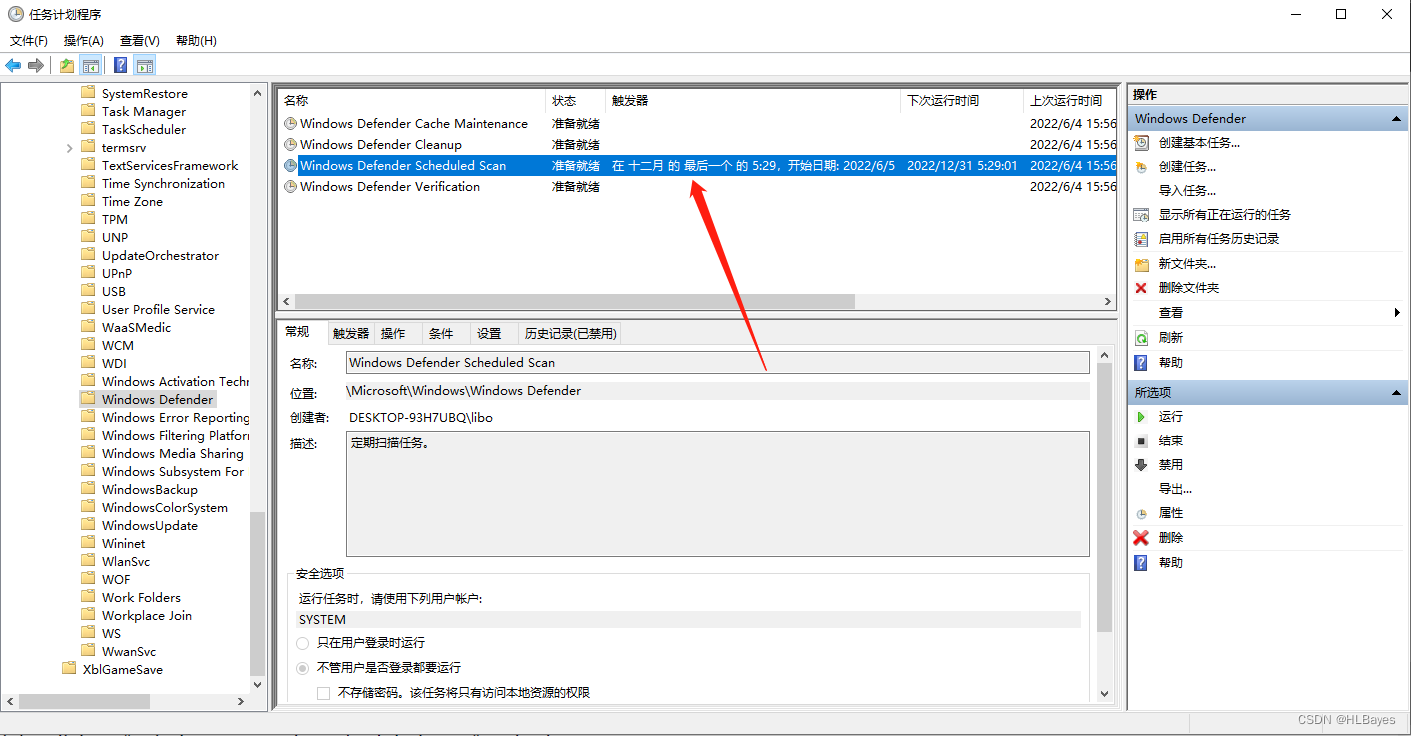Click the tree pane scroll-up arrow
Screen dimensions: 1411x736
tap(258, 92)
